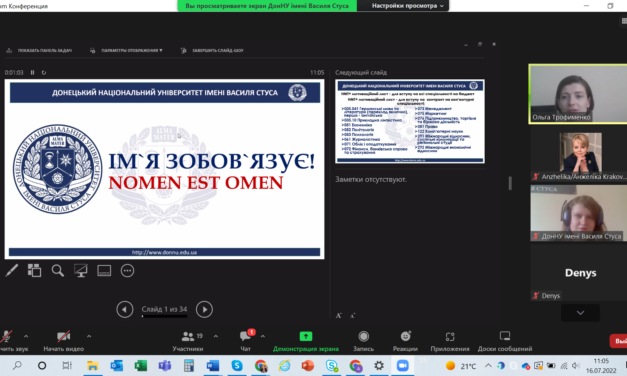Open File Explorer from the taskbar
The image size is (627, 376).
[x=92, y=365]
